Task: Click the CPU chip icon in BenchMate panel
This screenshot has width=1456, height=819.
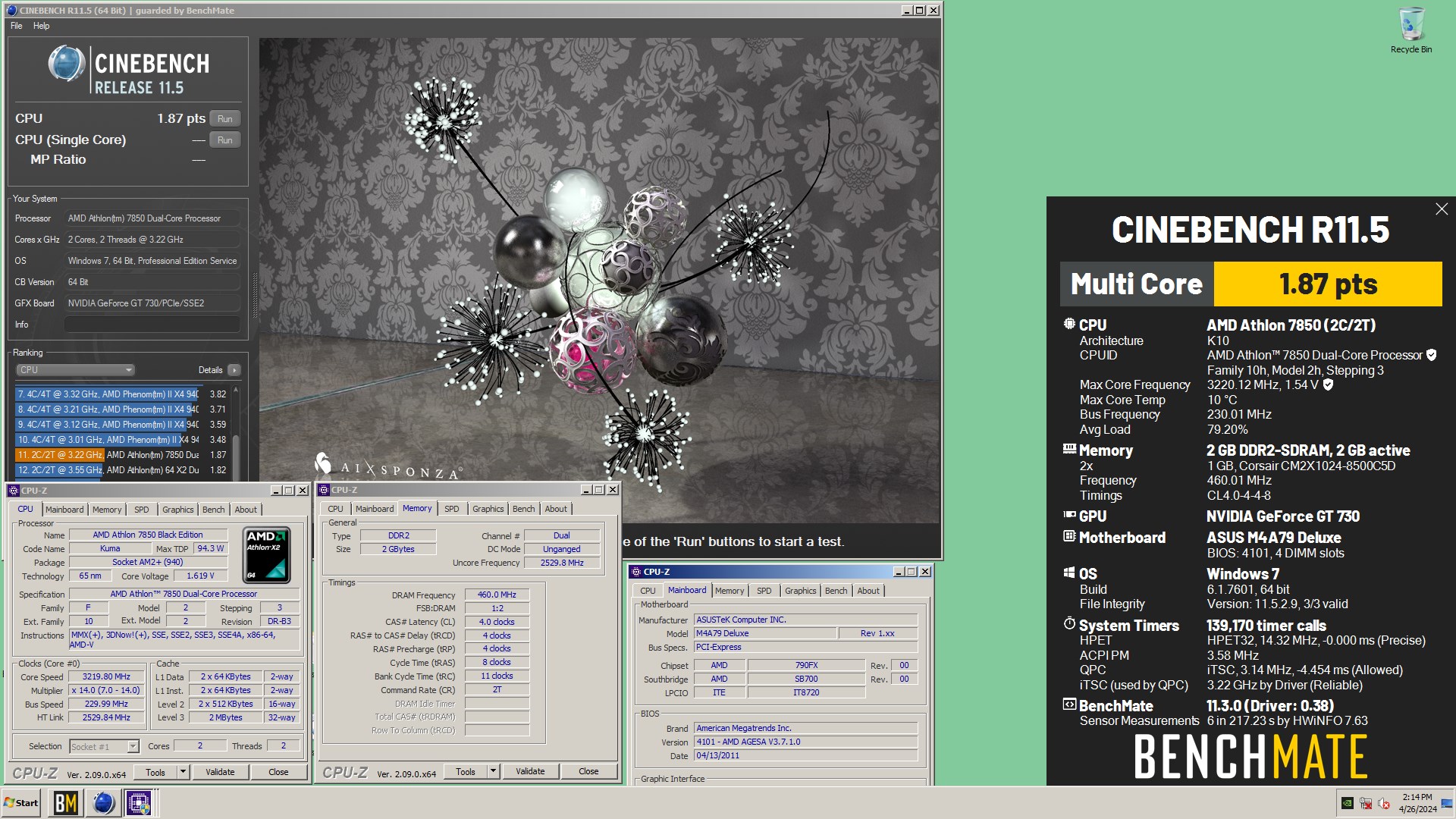Action: click(1069, 324)
